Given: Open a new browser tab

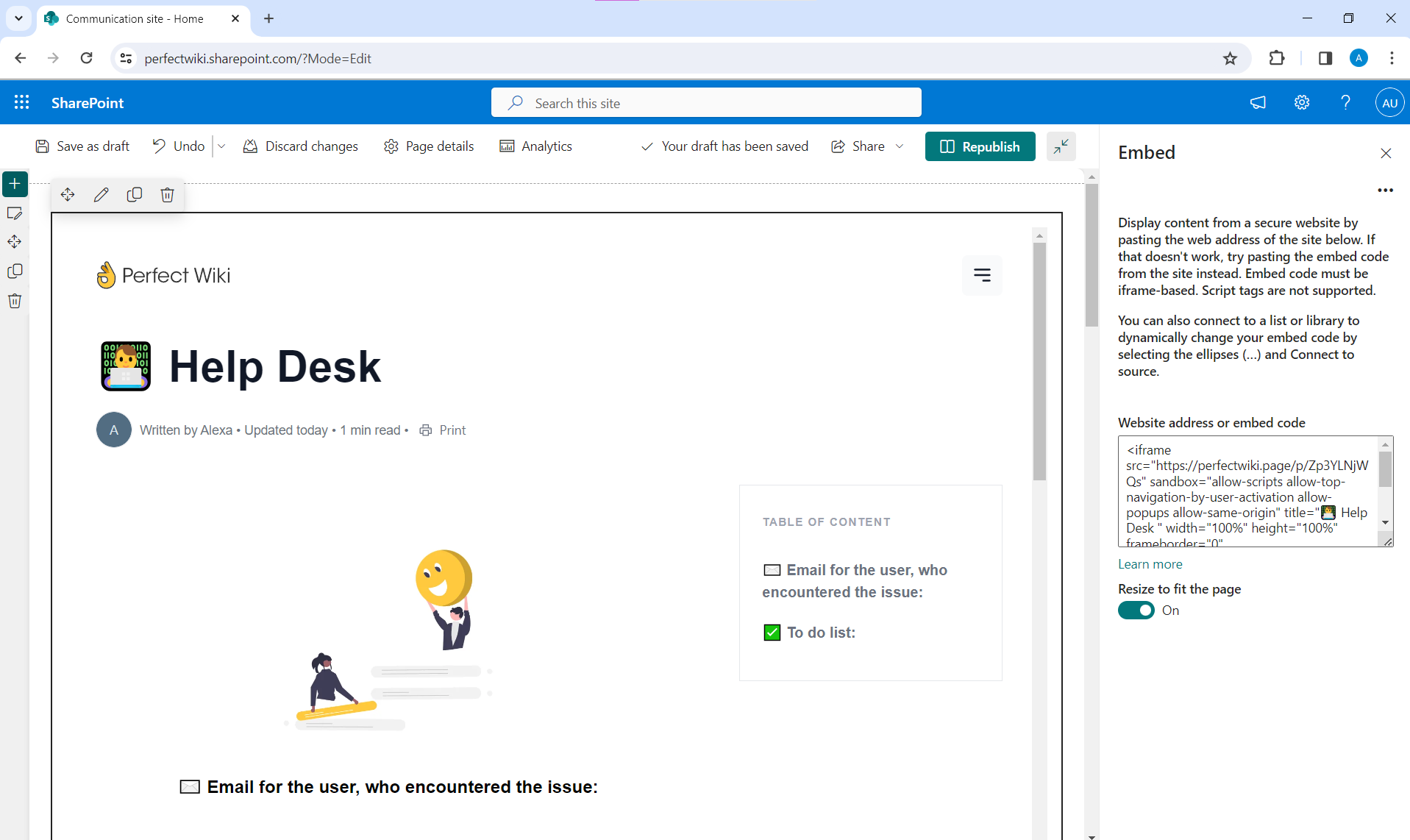Looking at the screenshot, I should pos(269,18).
